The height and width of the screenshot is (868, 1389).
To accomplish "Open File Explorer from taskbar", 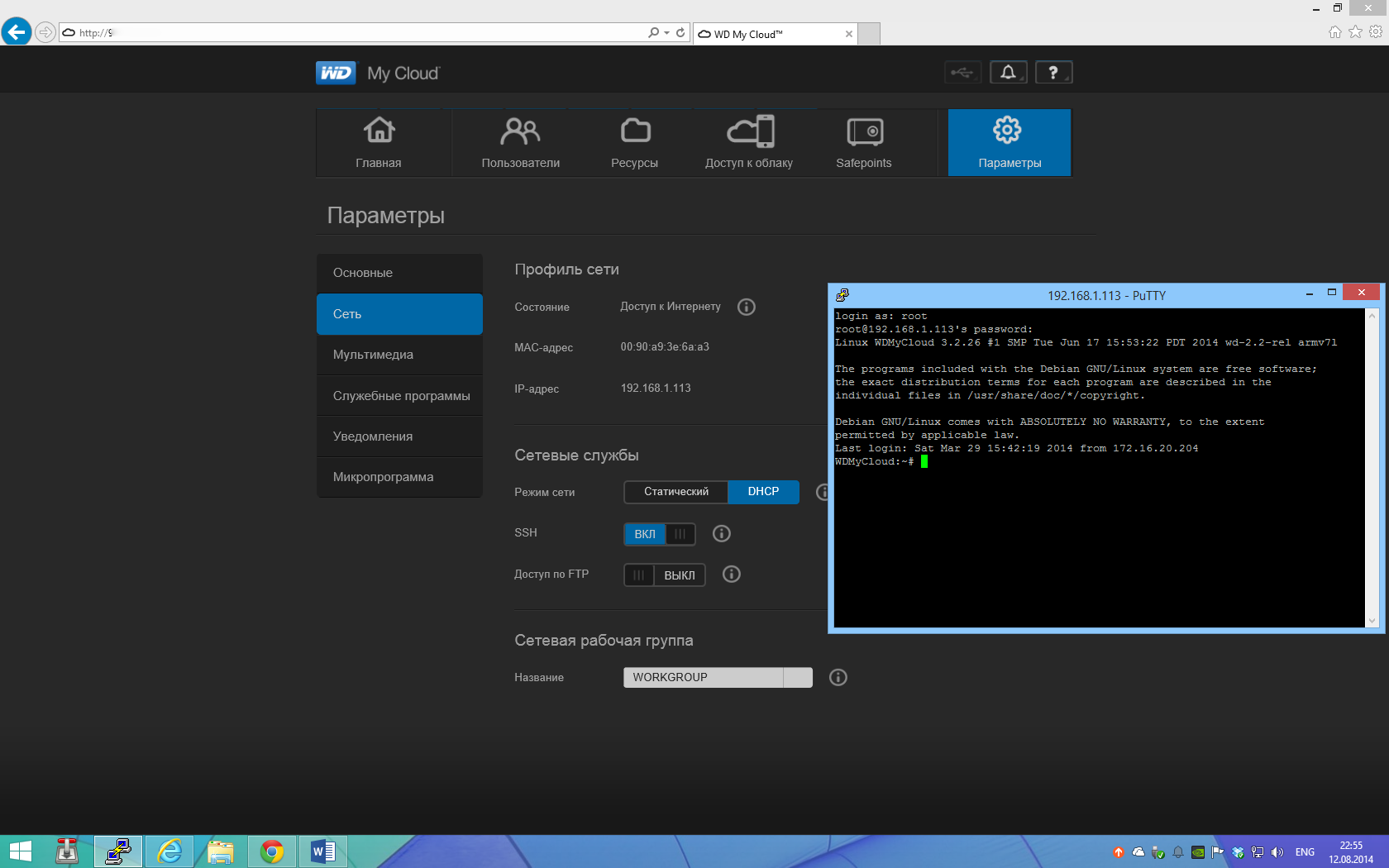I will point(221,851).
